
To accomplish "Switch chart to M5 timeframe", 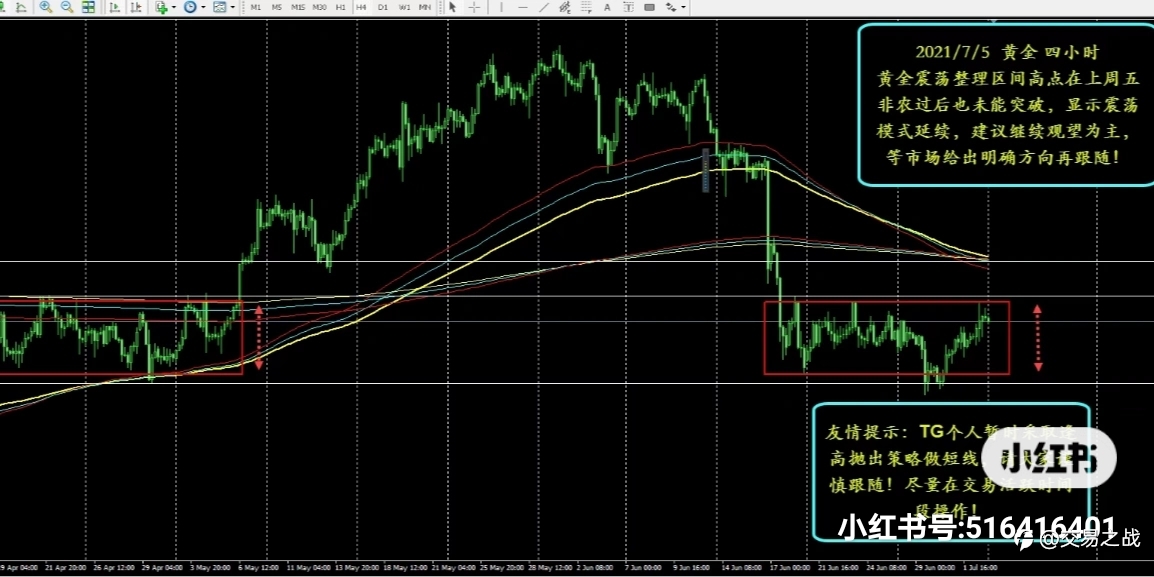I will pyautogui.click(x=277, y=7).
